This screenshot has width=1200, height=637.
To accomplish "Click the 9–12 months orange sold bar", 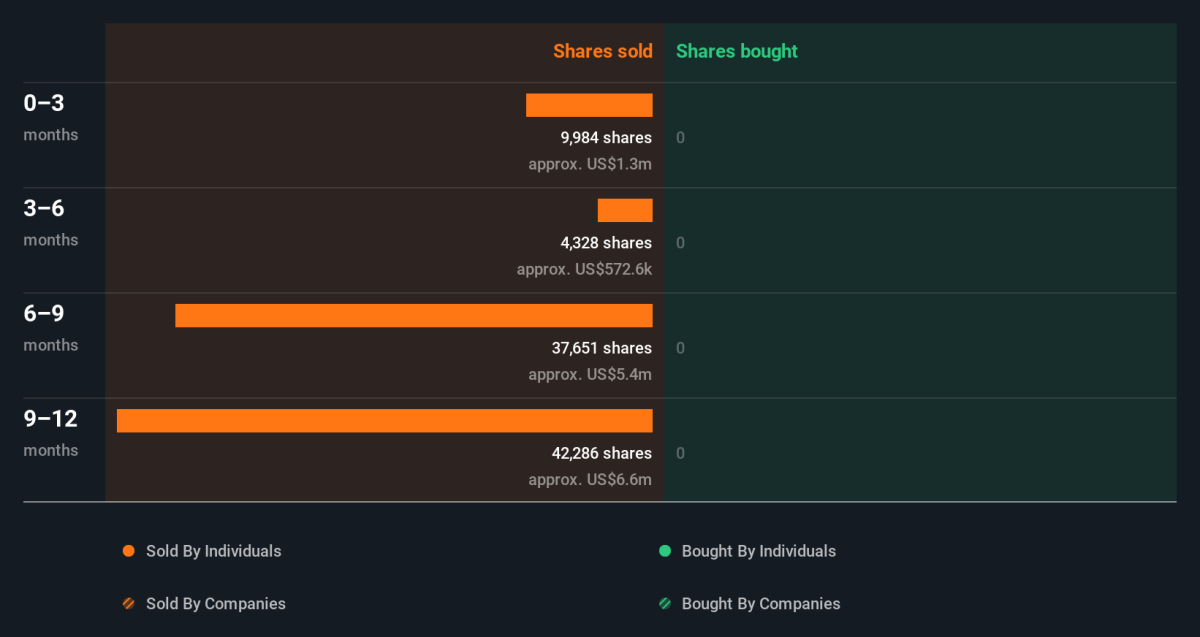I will tap(385, 420).
